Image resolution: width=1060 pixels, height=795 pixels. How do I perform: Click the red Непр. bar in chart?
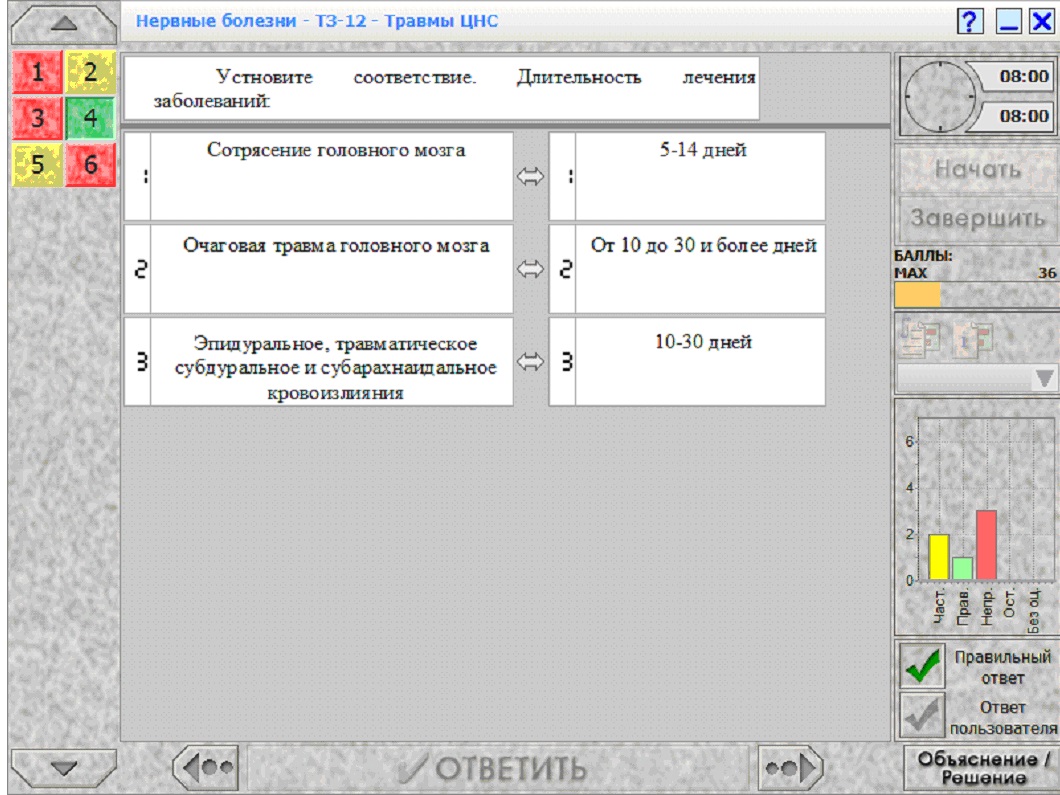click(986, 545)
